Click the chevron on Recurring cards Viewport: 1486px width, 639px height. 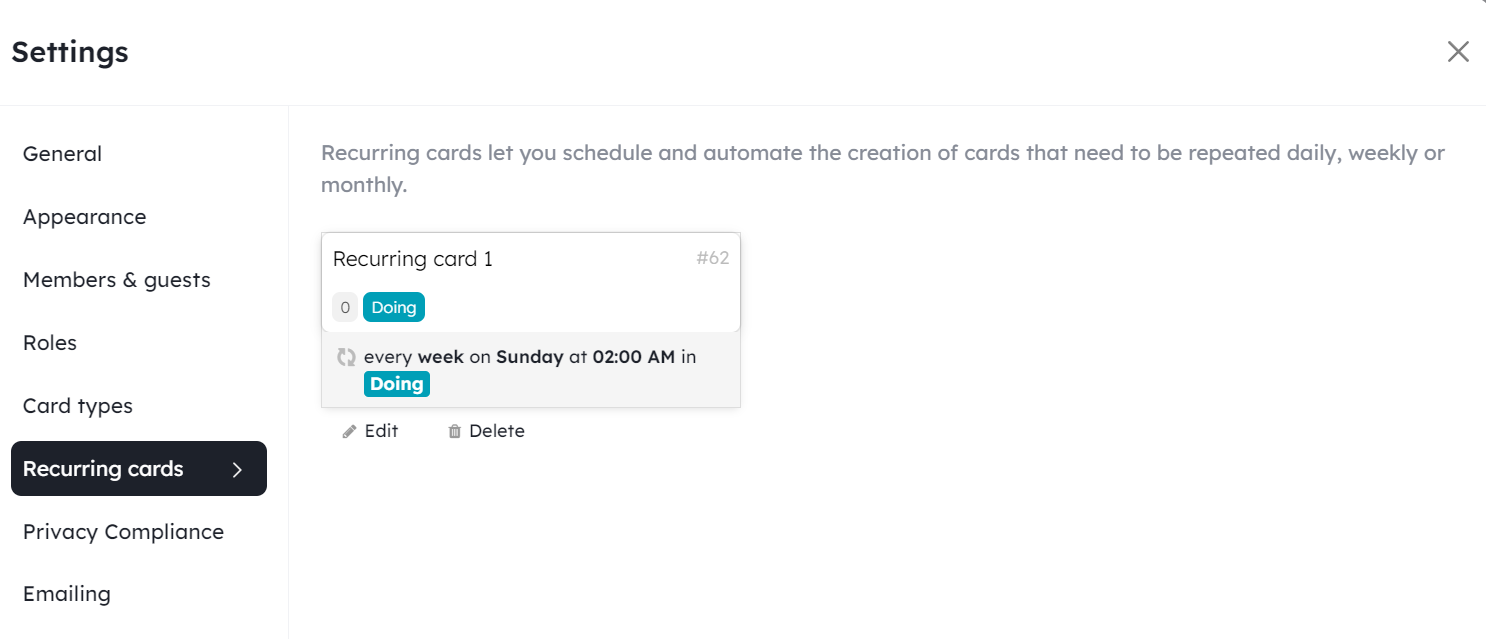237,469
